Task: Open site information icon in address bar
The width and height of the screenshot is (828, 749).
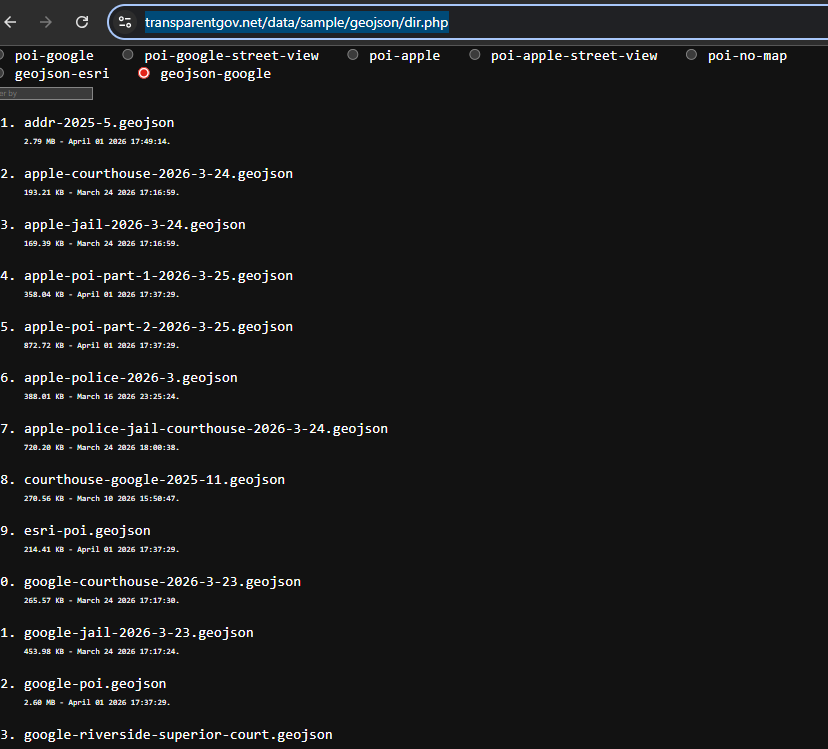Action: tap(125, 22)
